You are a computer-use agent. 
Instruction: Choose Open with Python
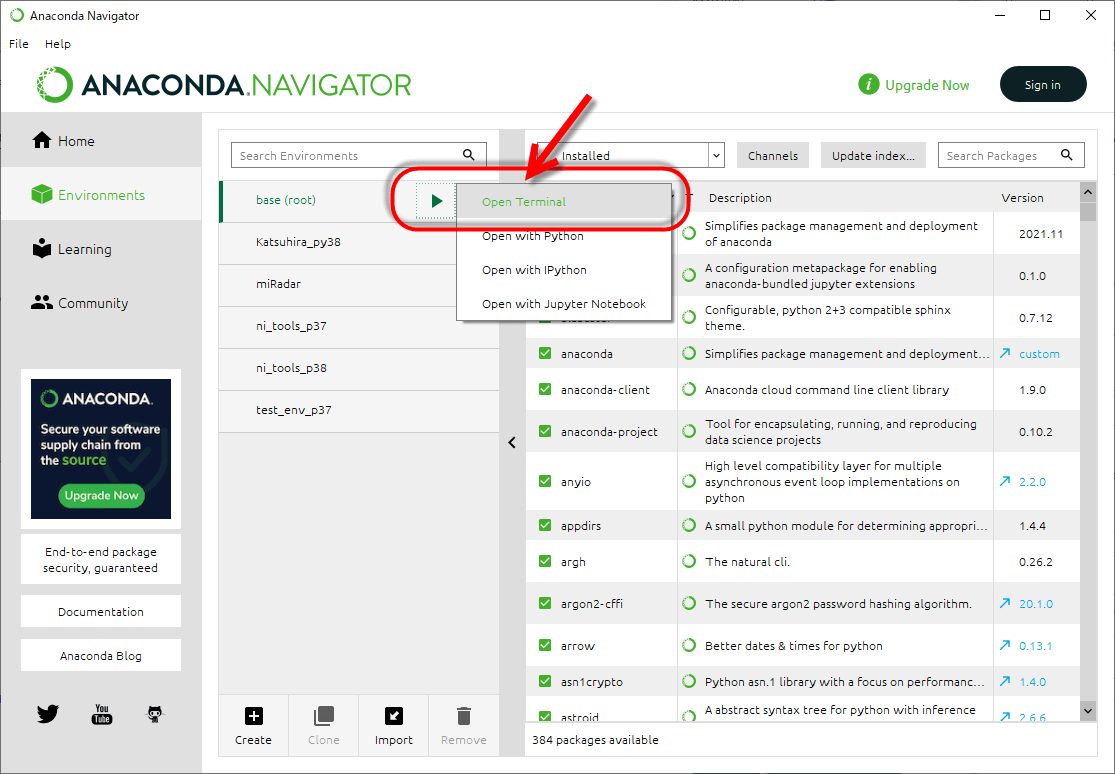[x=564, y=236]
